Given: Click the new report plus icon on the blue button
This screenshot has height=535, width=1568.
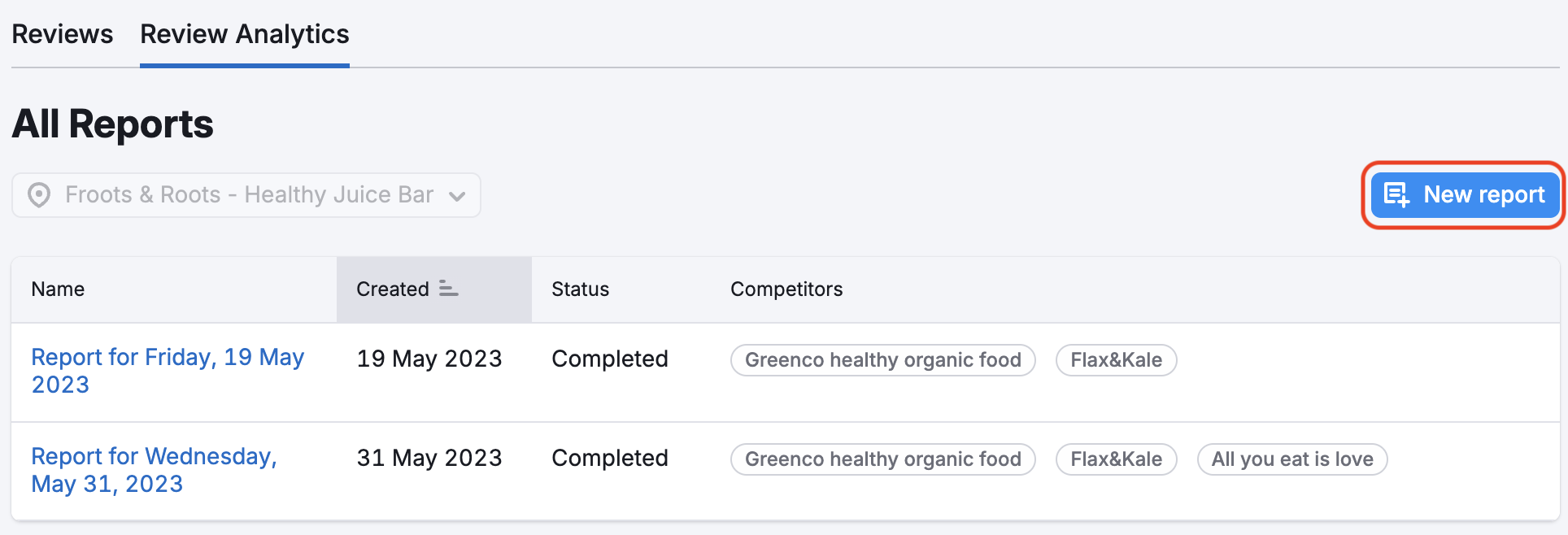Looking at the screenshot, I should click(1397, 195).
